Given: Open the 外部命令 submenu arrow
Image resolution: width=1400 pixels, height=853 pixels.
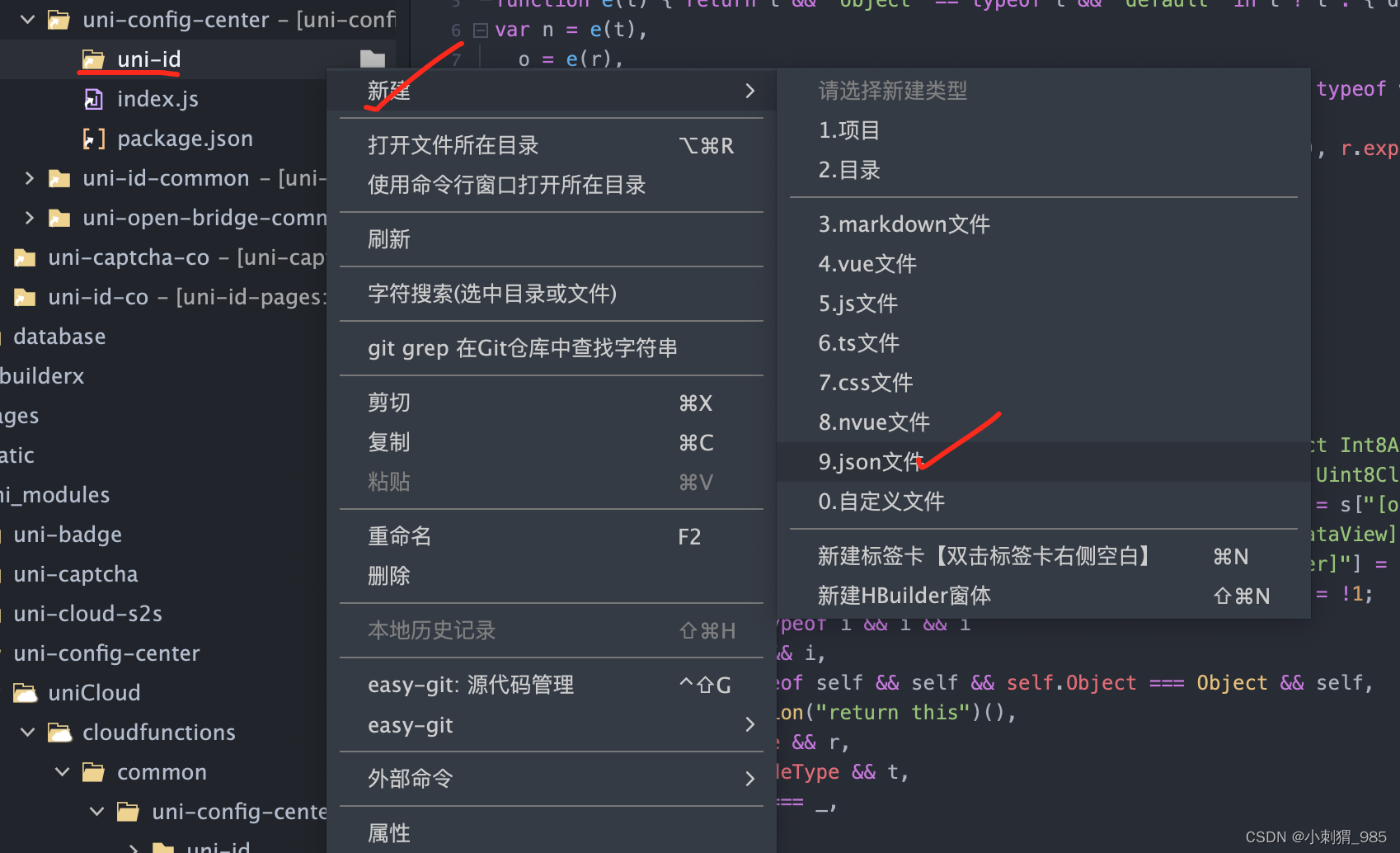Looking at the screenshot, I should click(749, 779).
